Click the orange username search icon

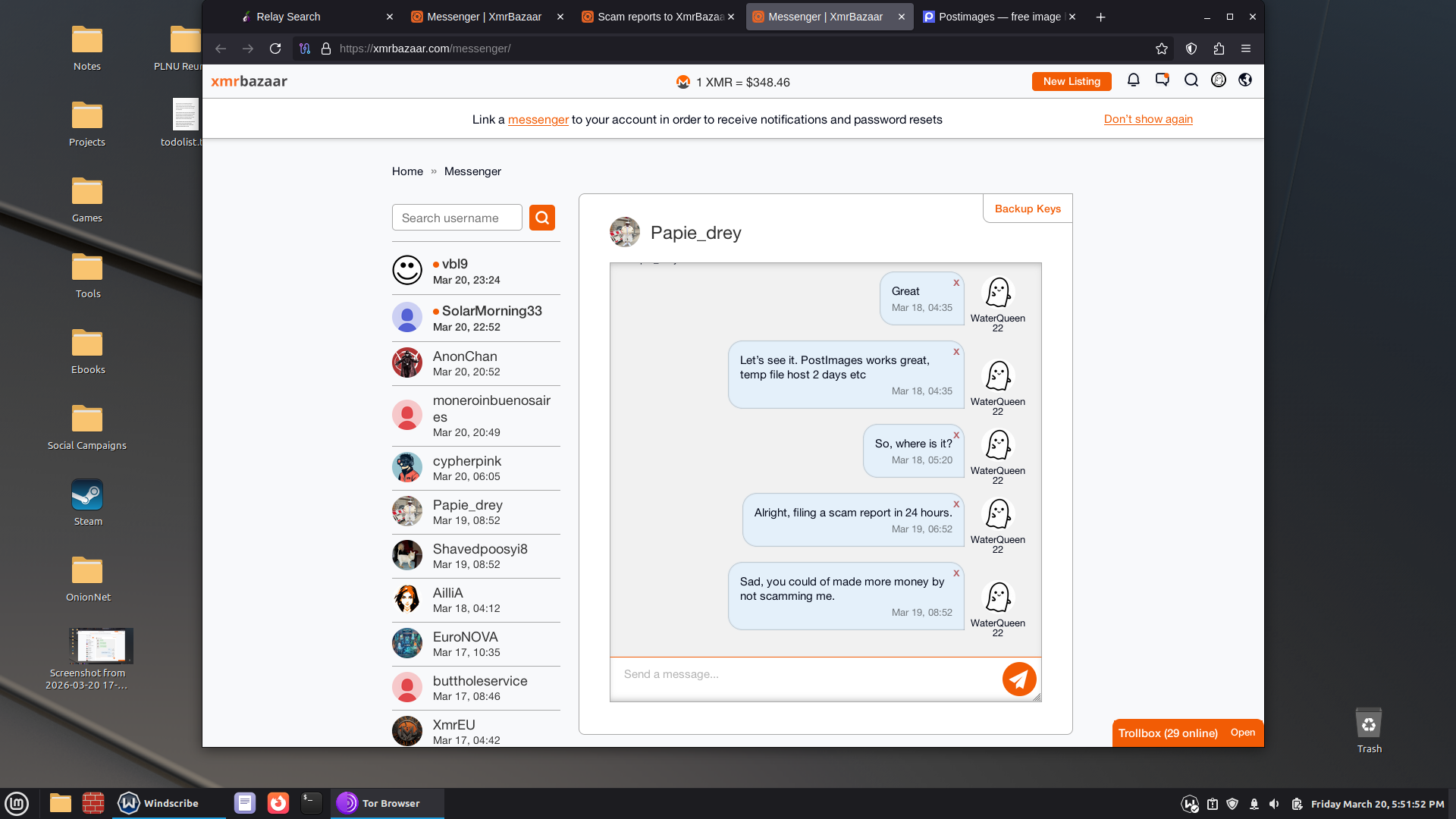(x=541, y=218)
